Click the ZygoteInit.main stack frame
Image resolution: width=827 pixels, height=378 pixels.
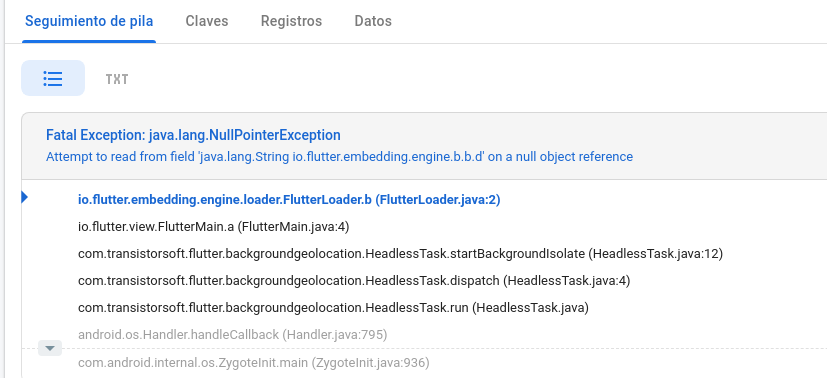(254, 363)
